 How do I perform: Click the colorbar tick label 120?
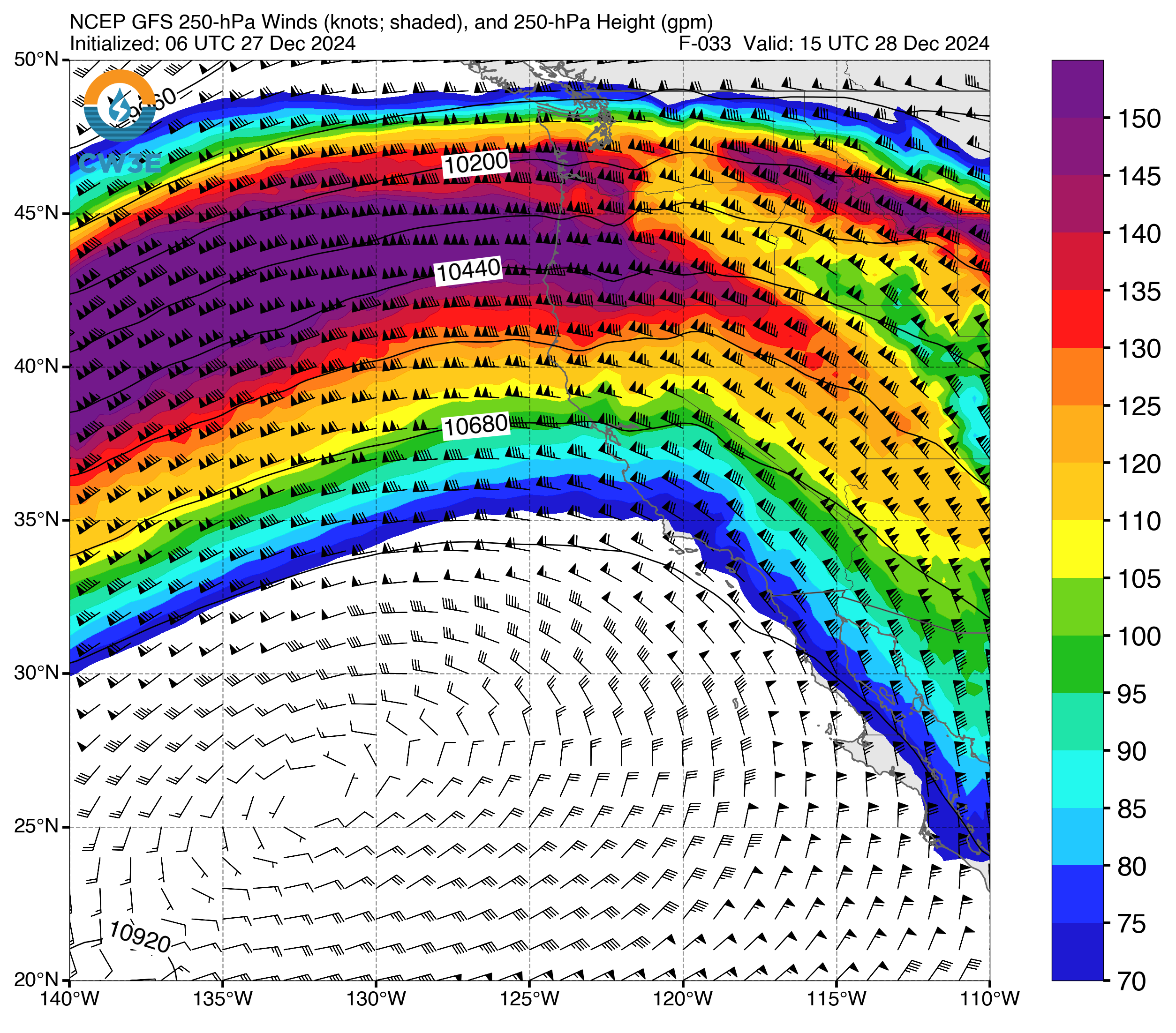(x=1139, y=464)
